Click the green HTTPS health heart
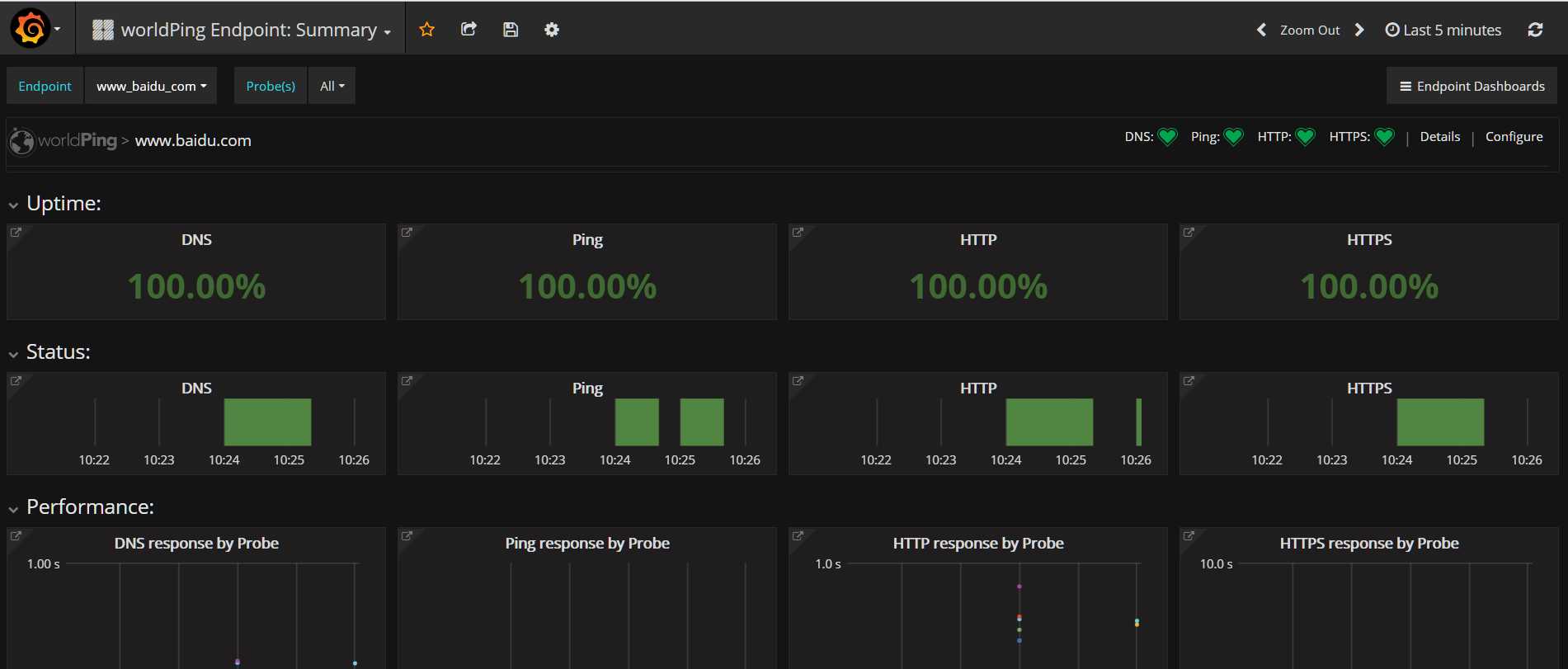Image resolution: width=1568 pixels, height=669 pixels. 1385,137
